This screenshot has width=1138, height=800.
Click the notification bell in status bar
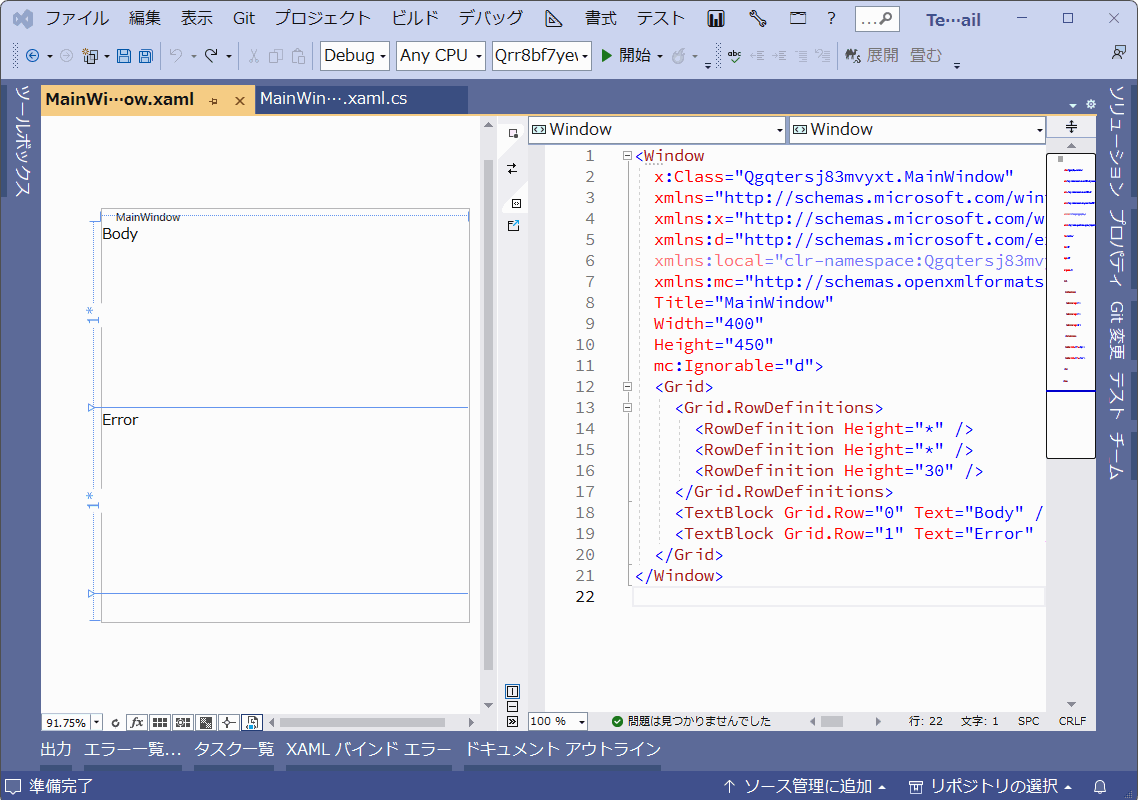point(1100,786)
